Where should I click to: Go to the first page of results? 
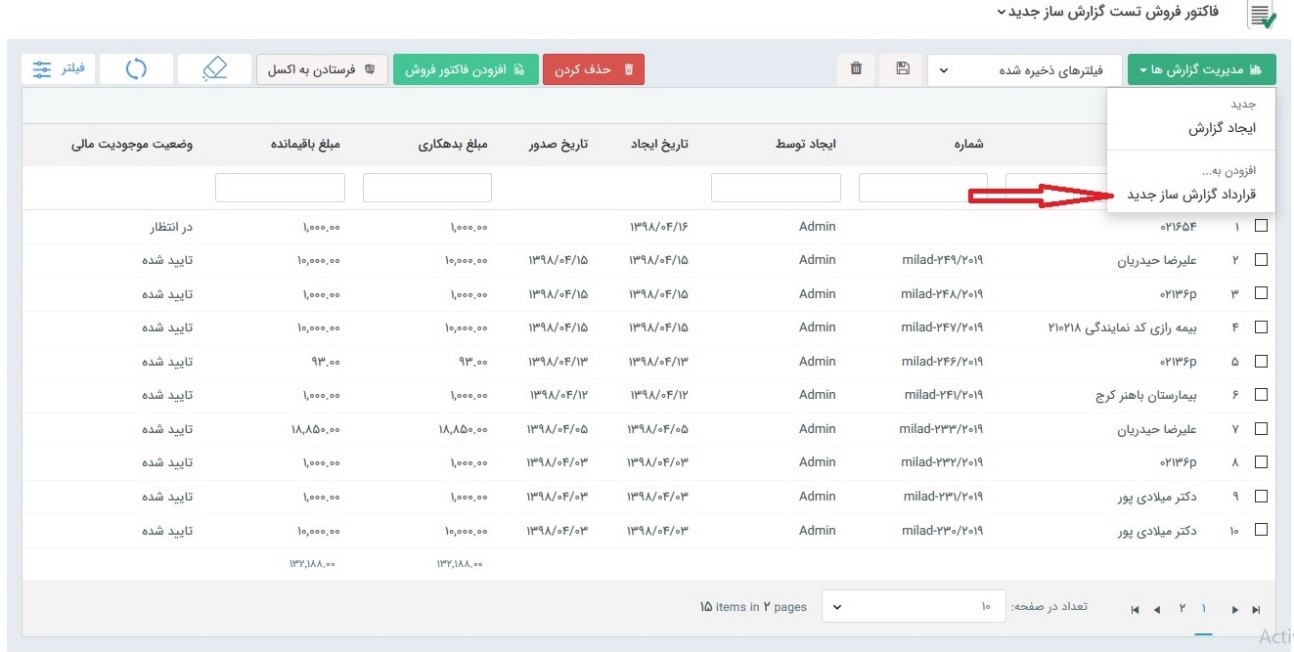coord(1256,609)
